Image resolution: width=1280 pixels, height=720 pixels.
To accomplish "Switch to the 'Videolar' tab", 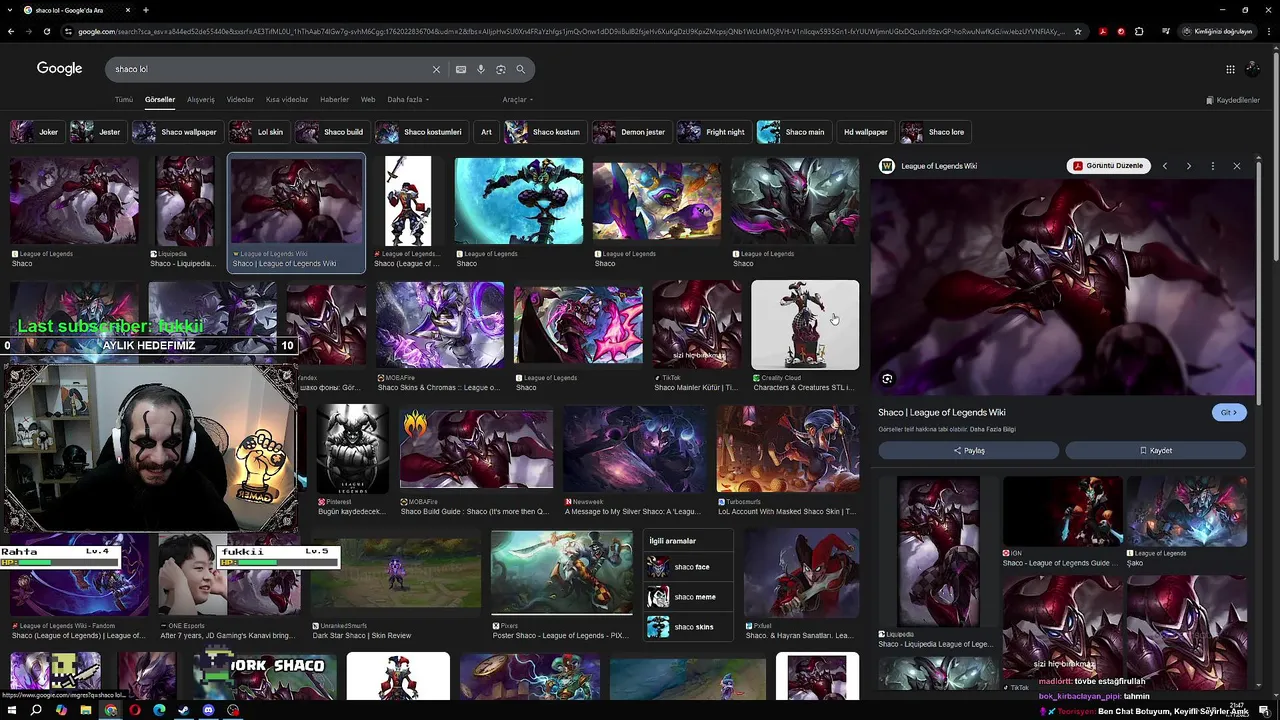I will [x=240, y=100].
